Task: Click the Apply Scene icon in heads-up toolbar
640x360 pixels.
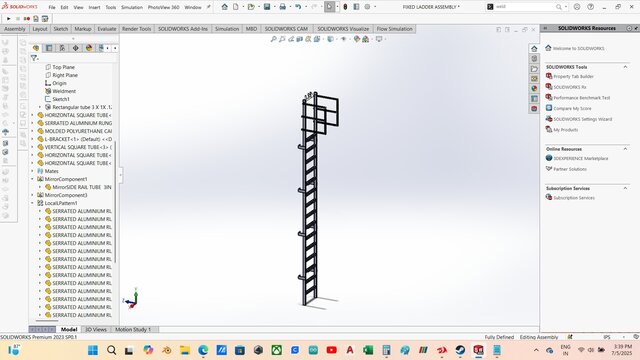Action: click(366, 39)
